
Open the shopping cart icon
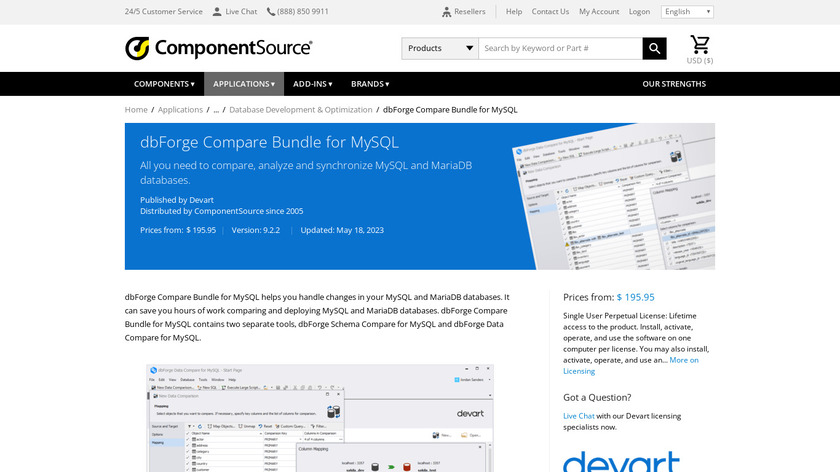(x=700, y=44)
